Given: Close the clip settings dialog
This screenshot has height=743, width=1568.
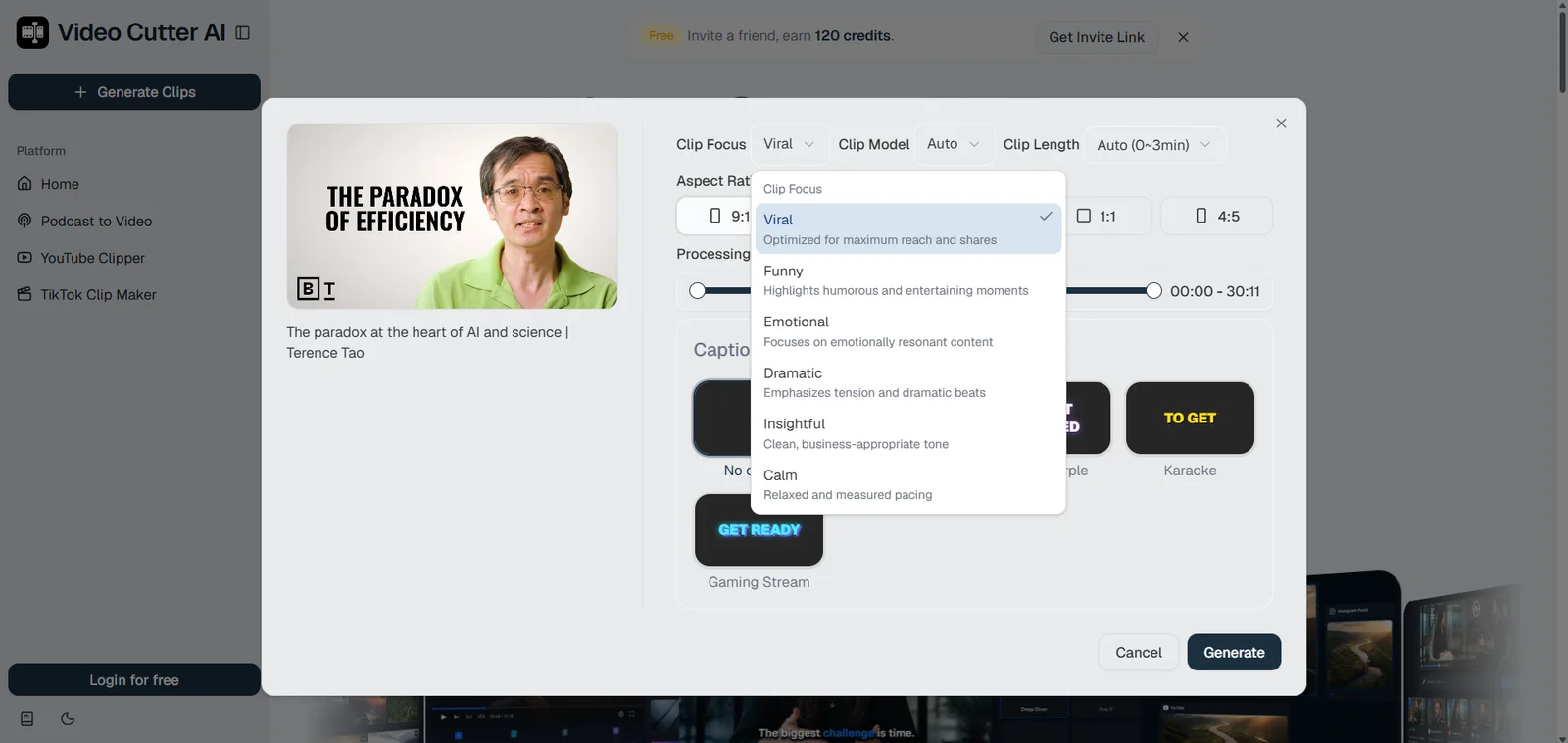Looking at the screenshot, I should tap(1281, 124).
